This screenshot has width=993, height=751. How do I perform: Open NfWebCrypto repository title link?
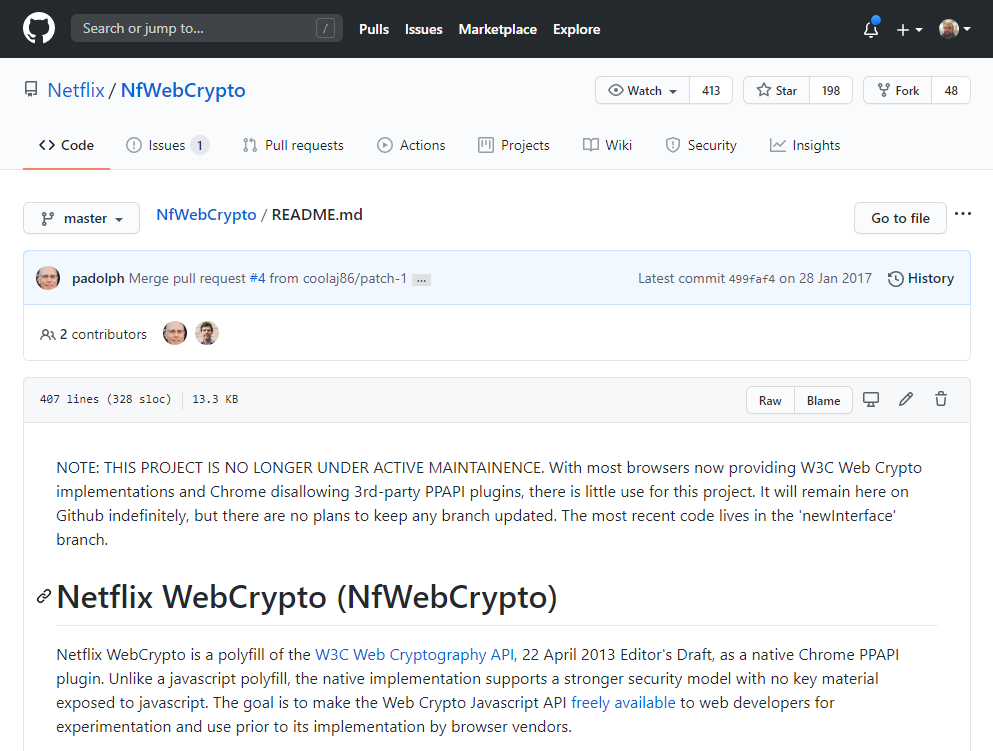[183, 90]
